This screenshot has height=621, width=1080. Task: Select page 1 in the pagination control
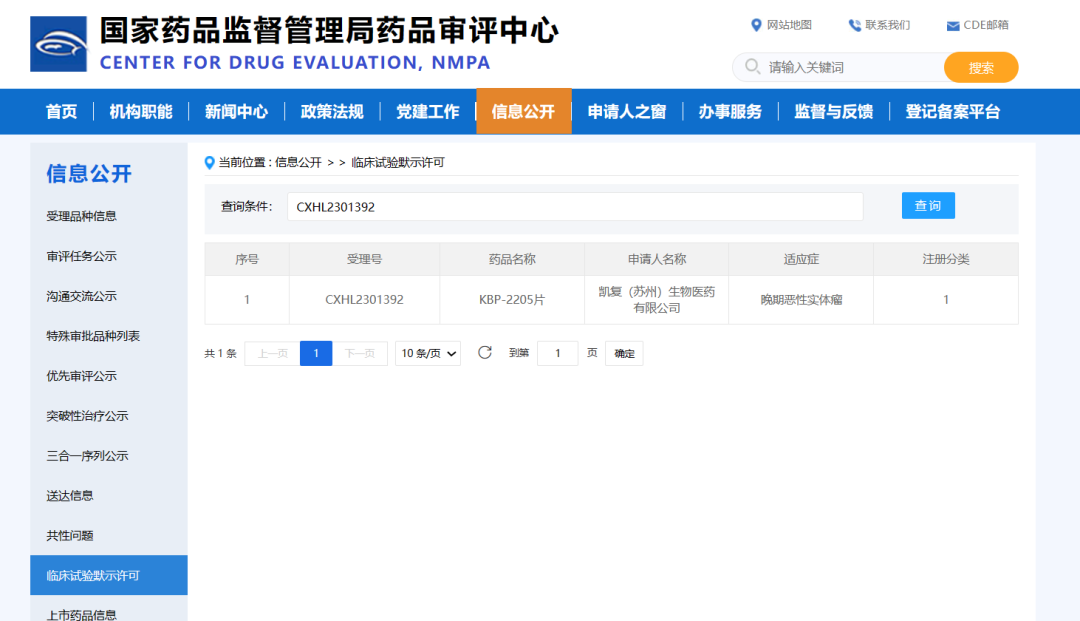316,353
